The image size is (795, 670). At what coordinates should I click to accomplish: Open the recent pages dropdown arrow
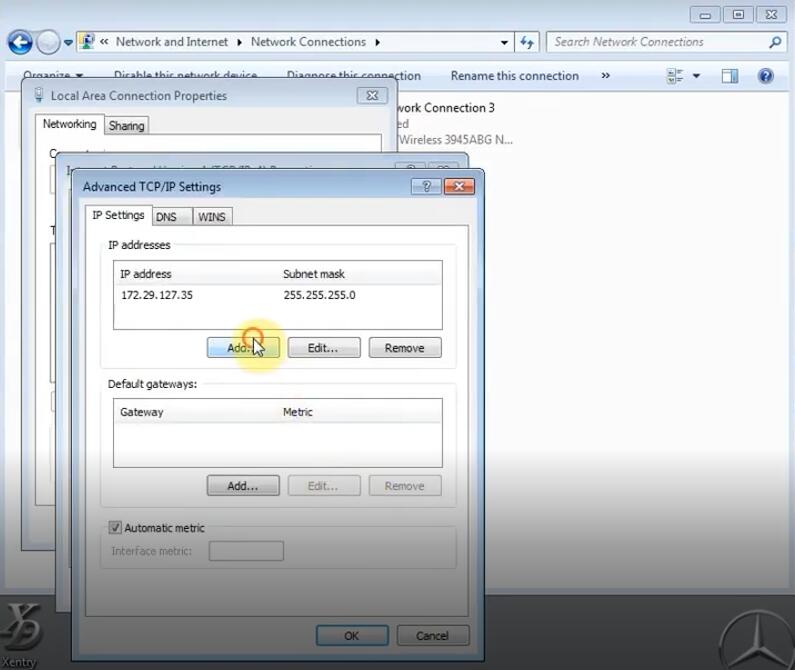(x=68, y=43)
